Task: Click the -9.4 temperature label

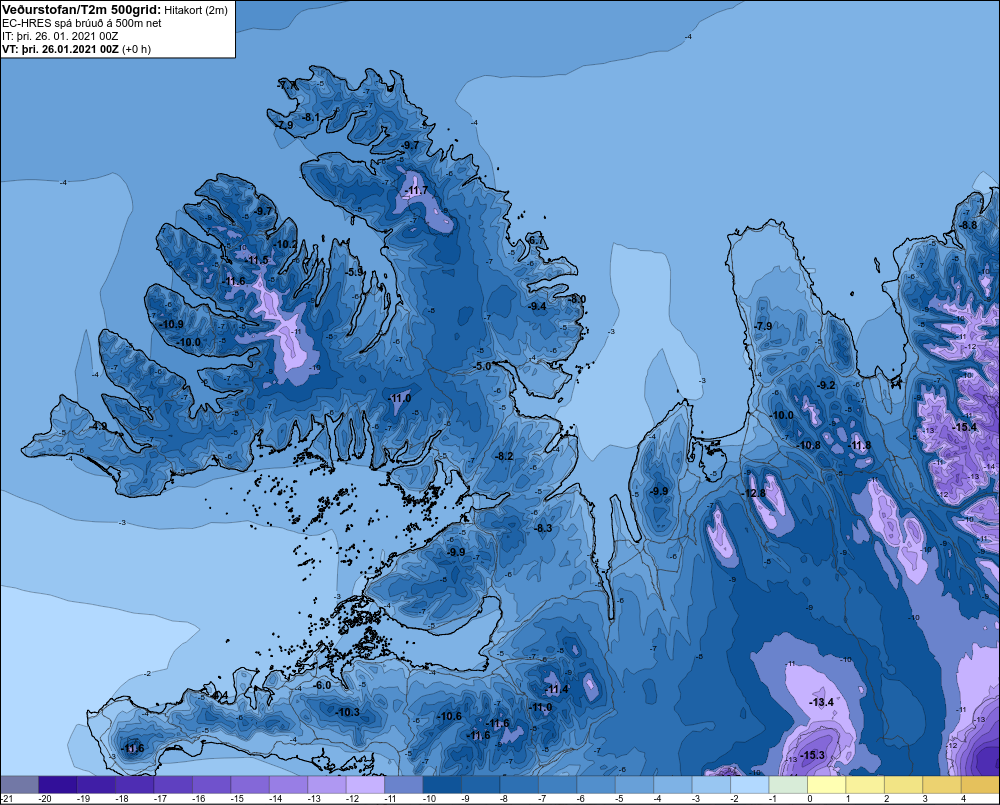Action: pos(538,306)
